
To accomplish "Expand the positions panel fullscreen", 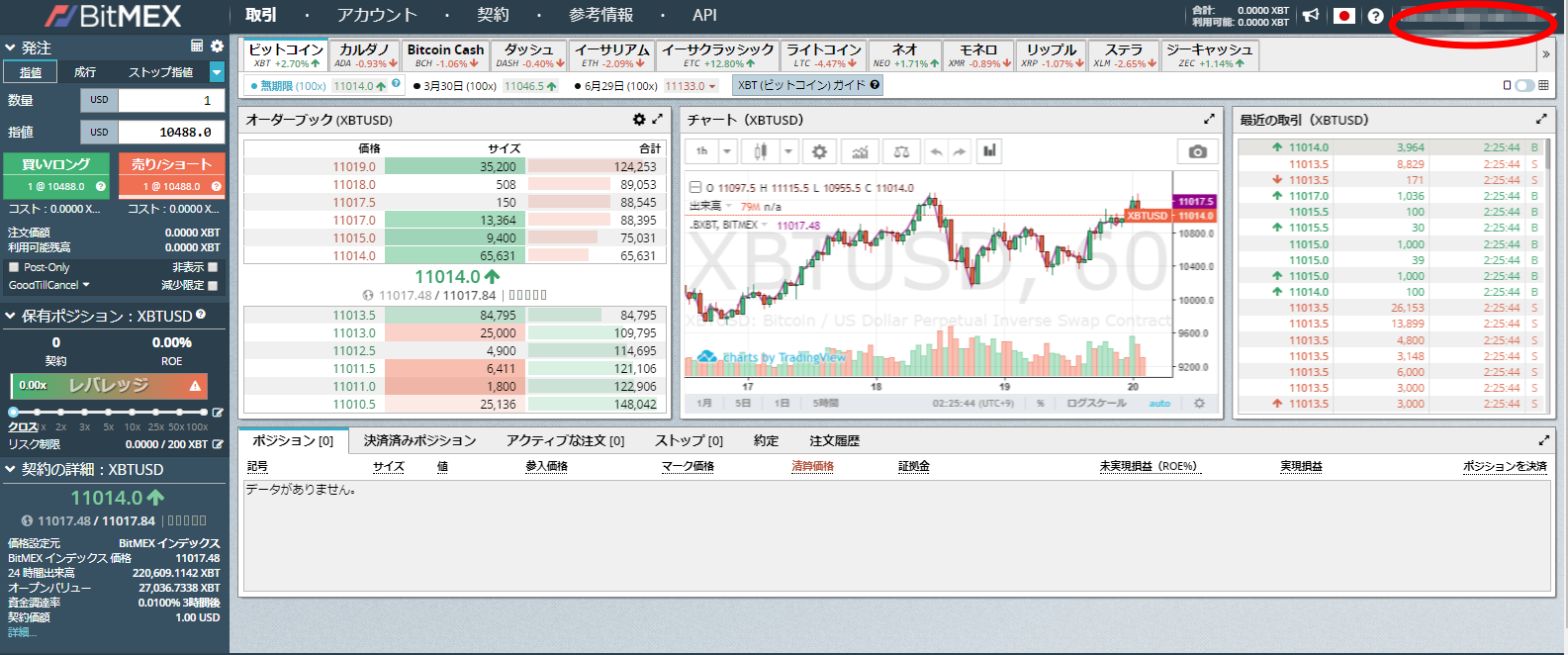I will 1543,440.
